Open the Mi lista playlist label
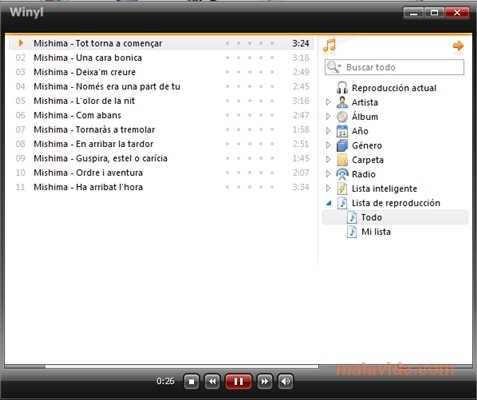This screenshot has height=400, width=477. tap(376, 232)
